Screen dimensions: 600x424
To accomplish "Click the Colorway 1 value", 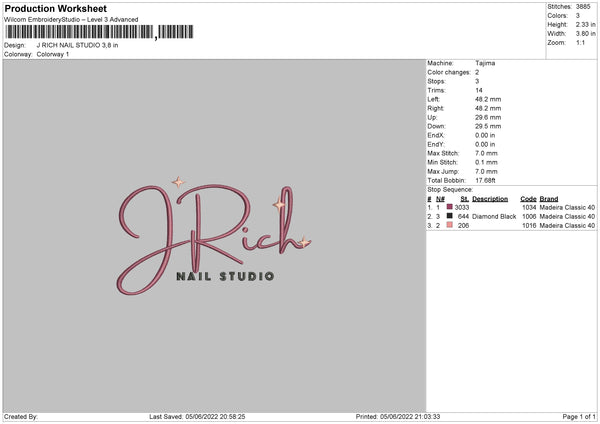I will coord(53,54).
